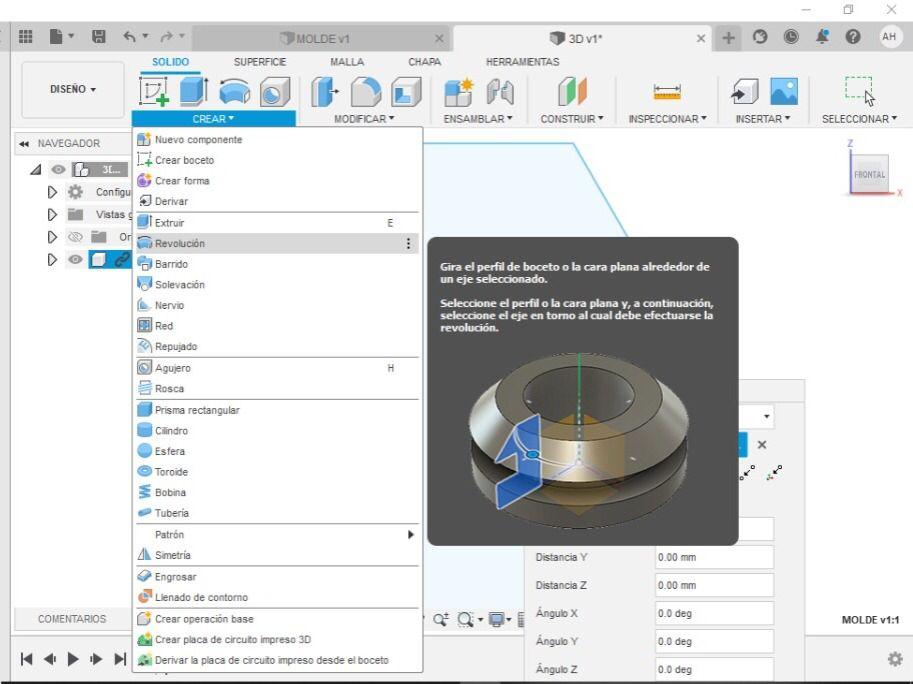Select the Offset Plane construct icon

pos(572,92)
